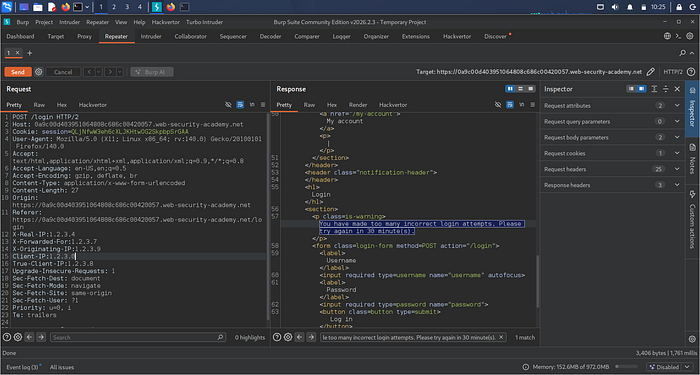
Task: Open side panel settings gear at bottom
Action: tap(692, 338)
